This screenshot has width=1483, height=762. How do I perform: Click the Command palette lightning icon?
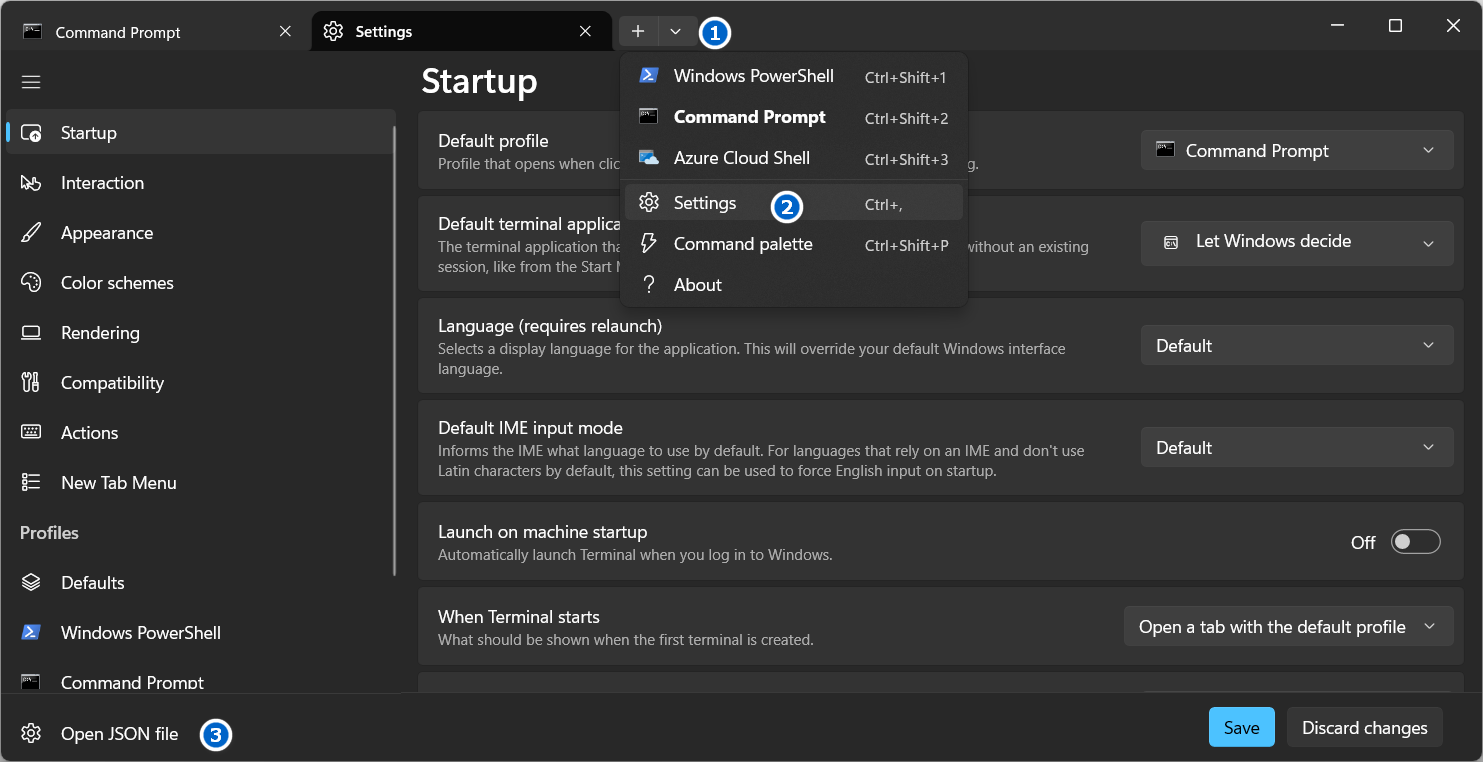[x=649, y=244]
